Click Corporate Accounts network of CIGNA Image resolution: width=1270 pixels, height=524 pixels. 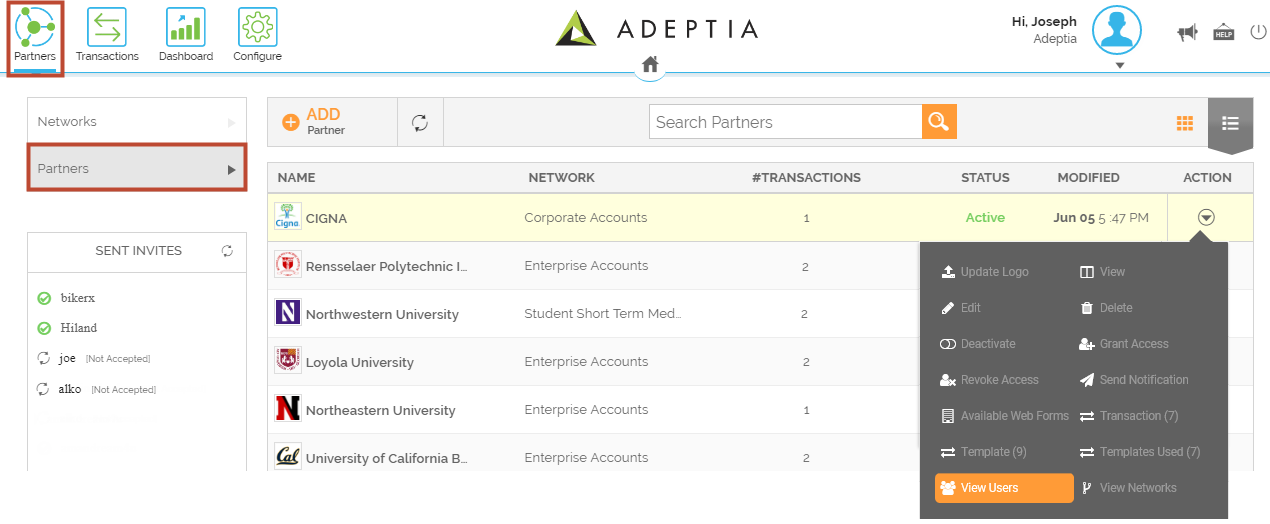[586, 217]
